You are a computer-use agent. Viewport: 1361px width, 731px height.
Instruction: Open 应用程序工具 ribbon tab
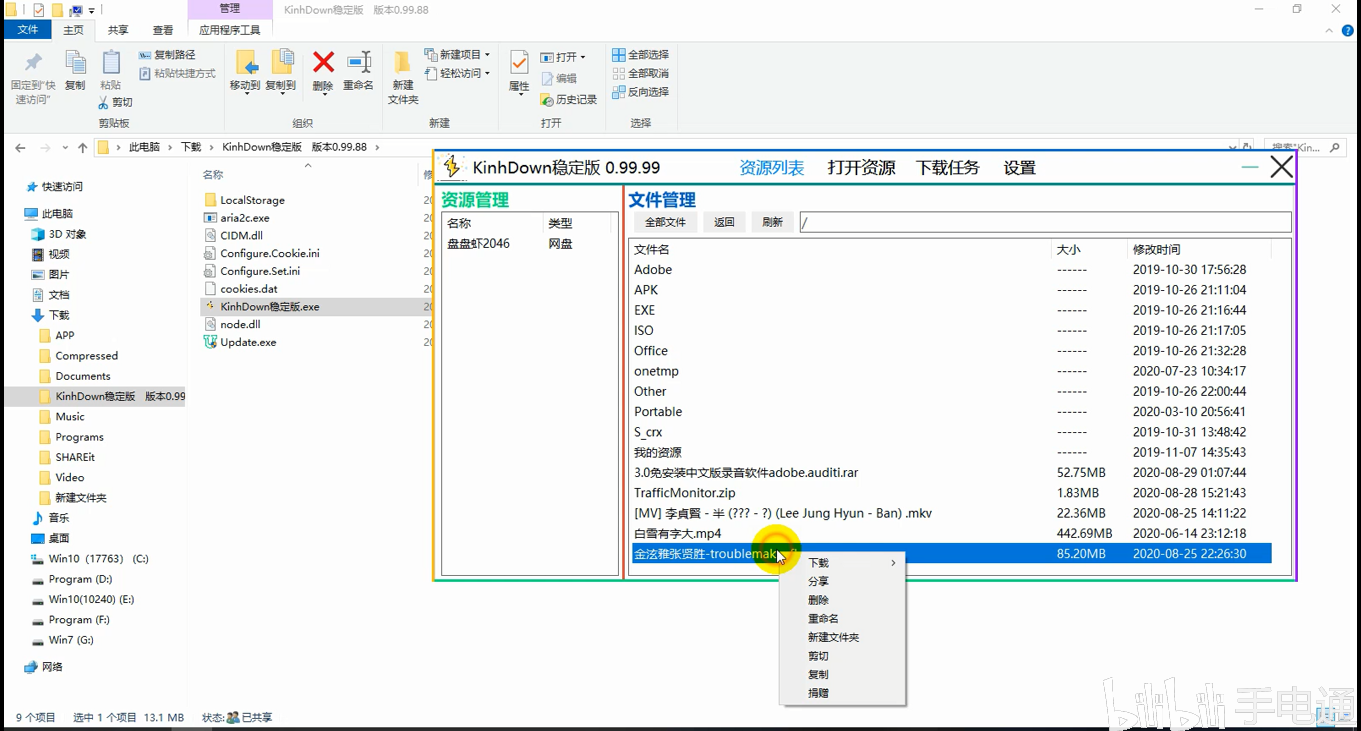tap(229, 30)
